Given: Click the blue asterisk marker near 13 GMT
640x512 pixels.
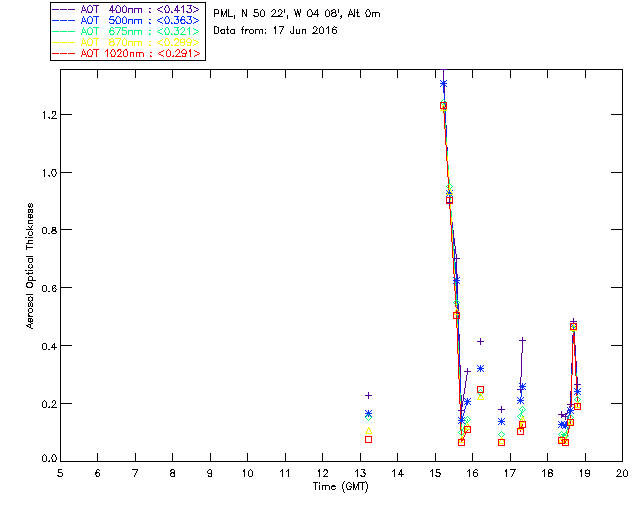Looking at the screenshot, I should [369, 414].
